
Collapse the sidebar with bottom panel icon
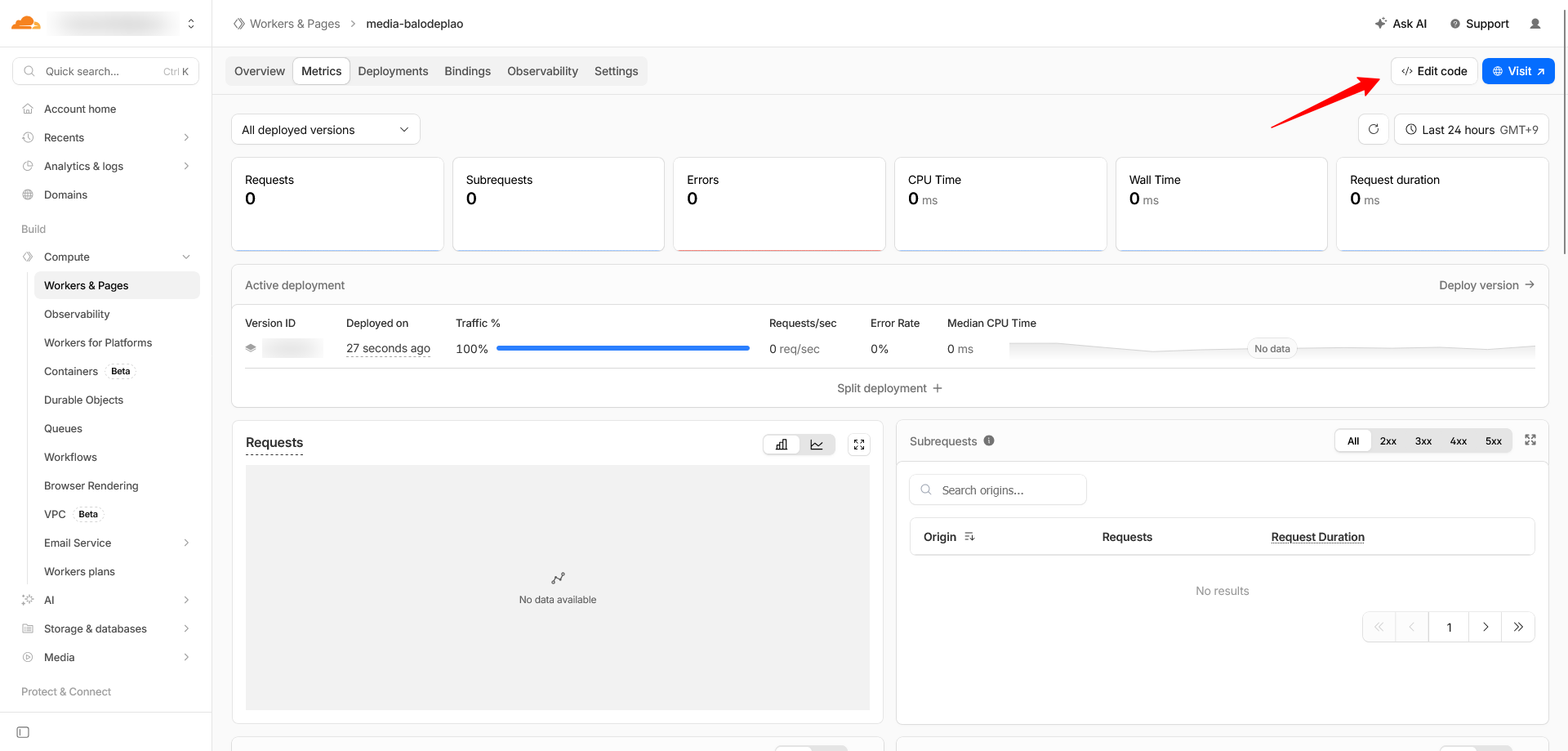23,732
